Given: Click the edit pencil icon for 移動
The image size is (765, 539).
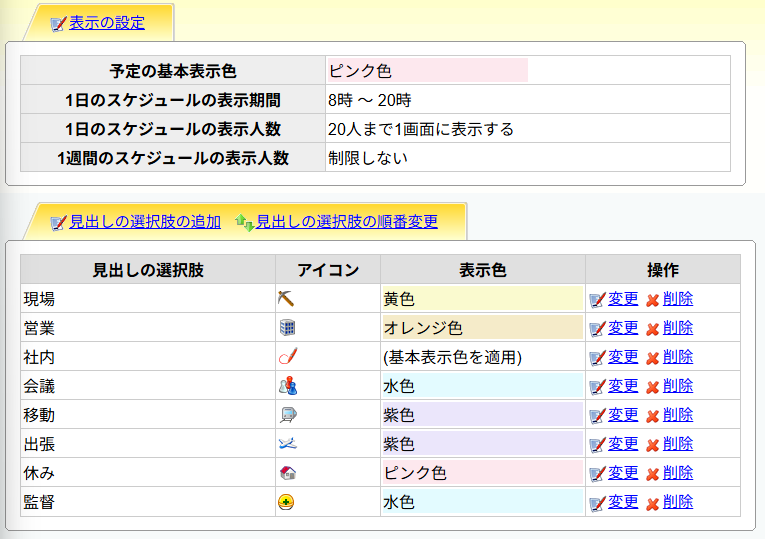Looking at the screenshot, I should [597, 415].
